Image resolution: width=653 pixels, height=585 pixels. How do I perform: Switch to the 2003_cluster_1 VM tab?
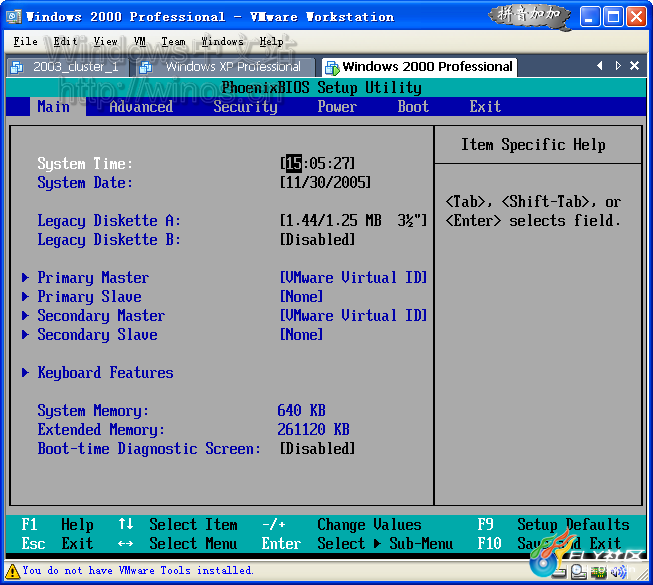(x=67, y=67)
